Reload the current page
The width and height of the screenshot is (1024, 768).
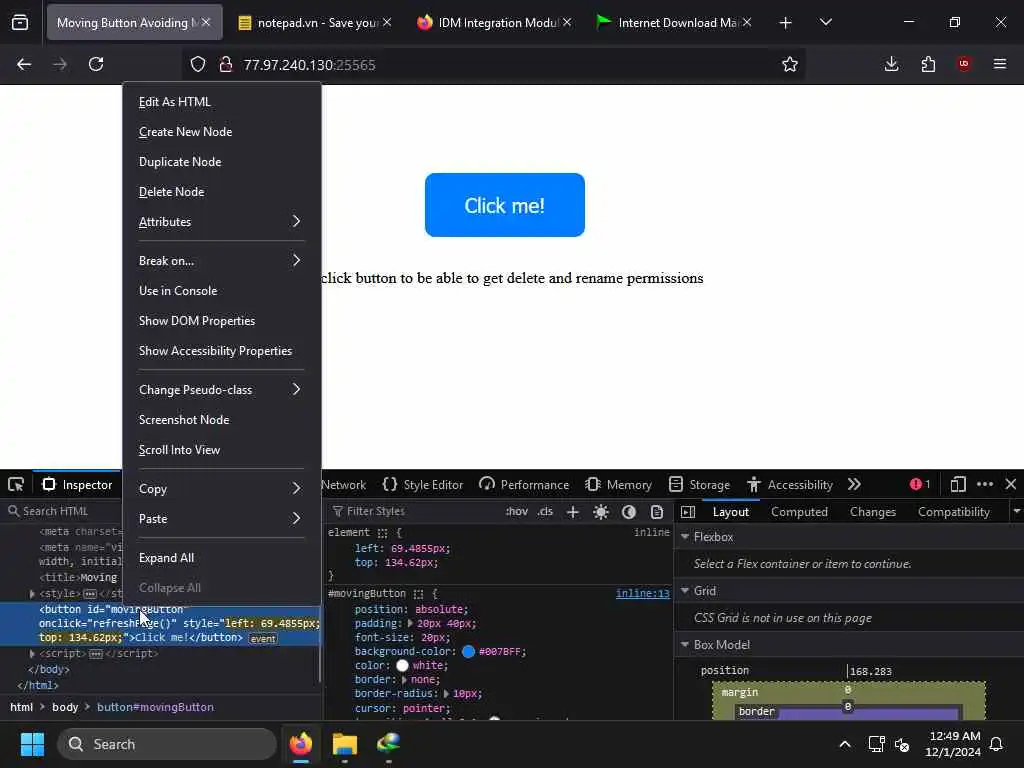click(96, 64)
